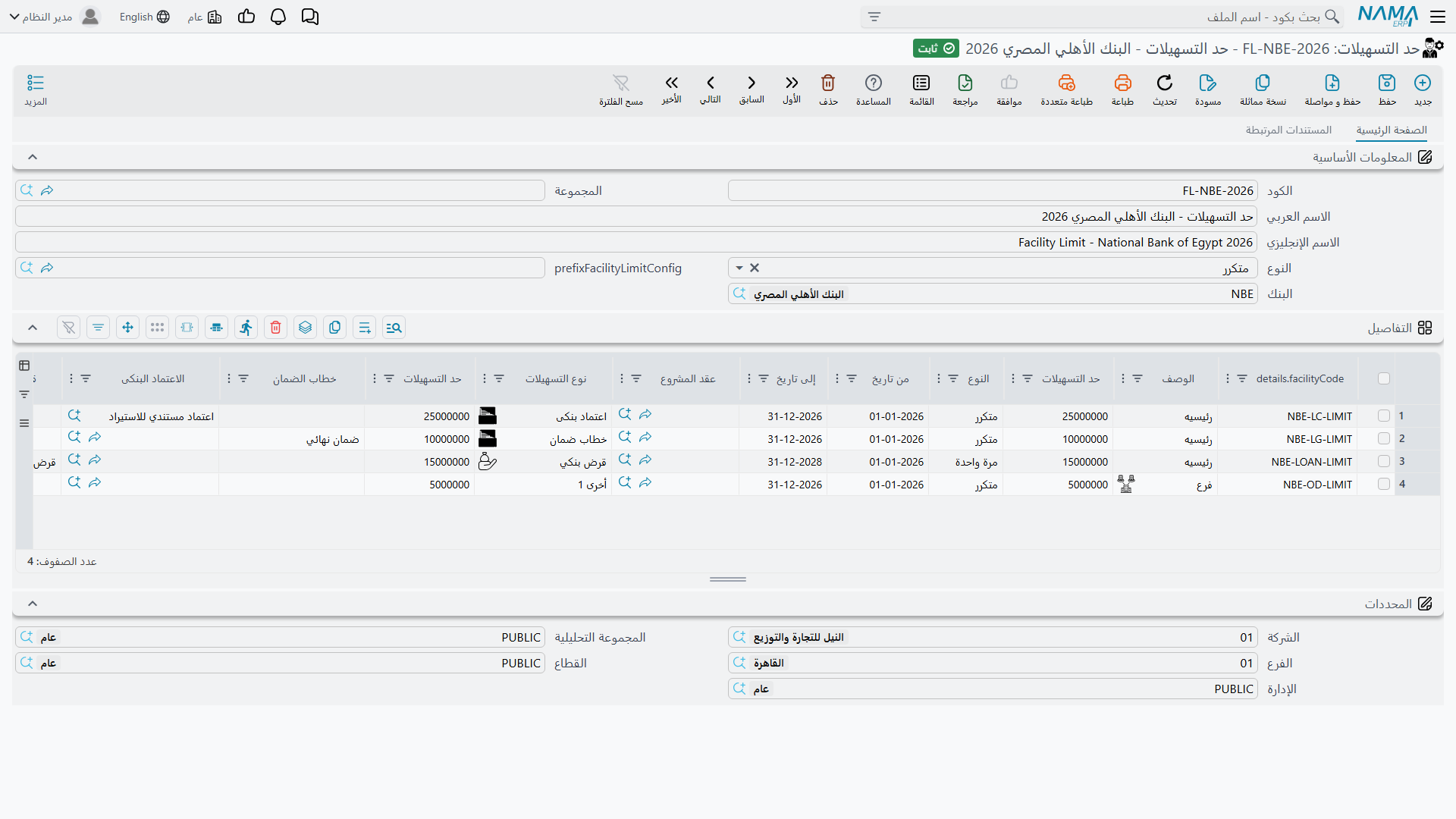The image size is (1456, 819).
Task: Open the details.facilityCode column menu dots
Action: click(1228, 378)
